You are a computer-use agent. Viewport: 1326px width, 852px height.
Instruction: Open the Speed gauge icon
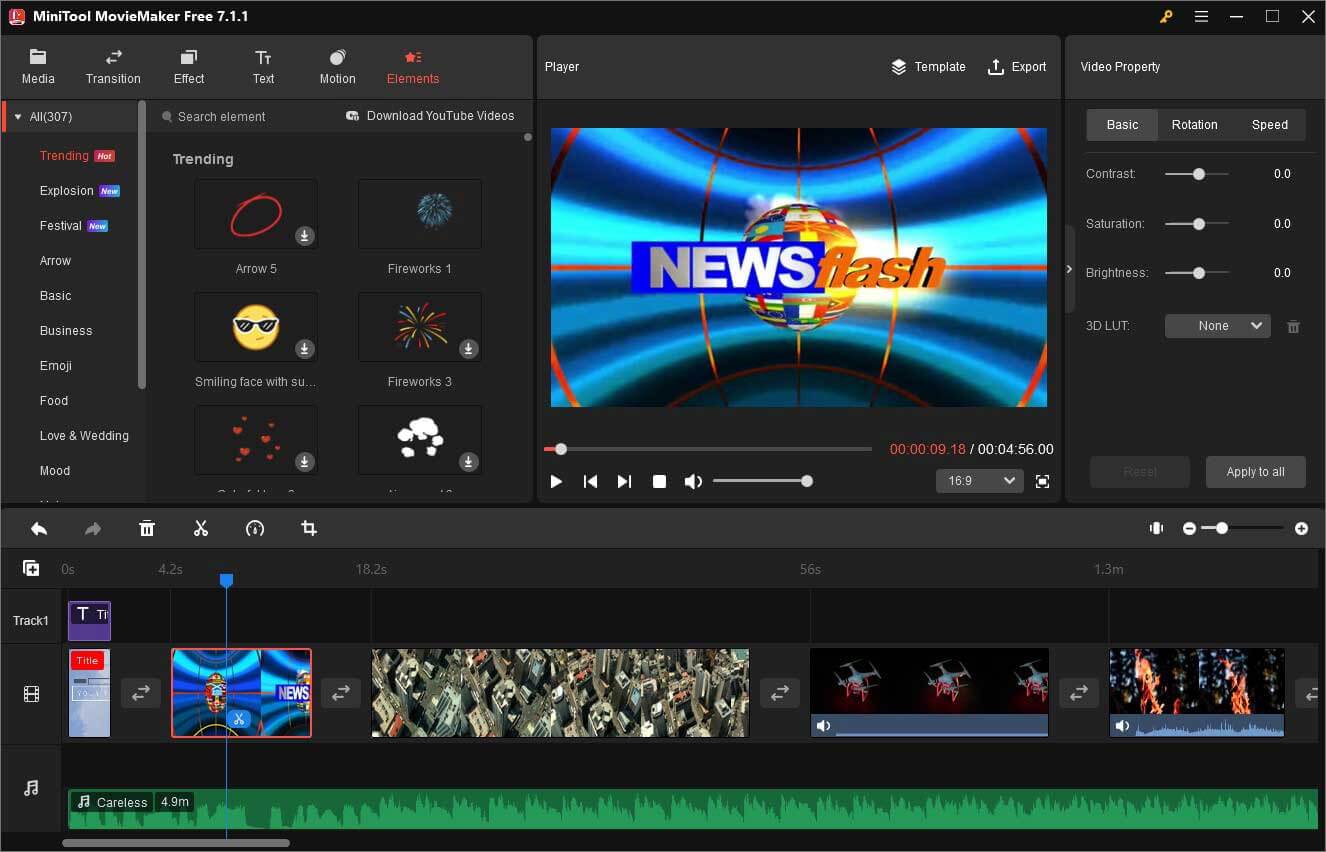pyautogui.click(x=255, y=528)
